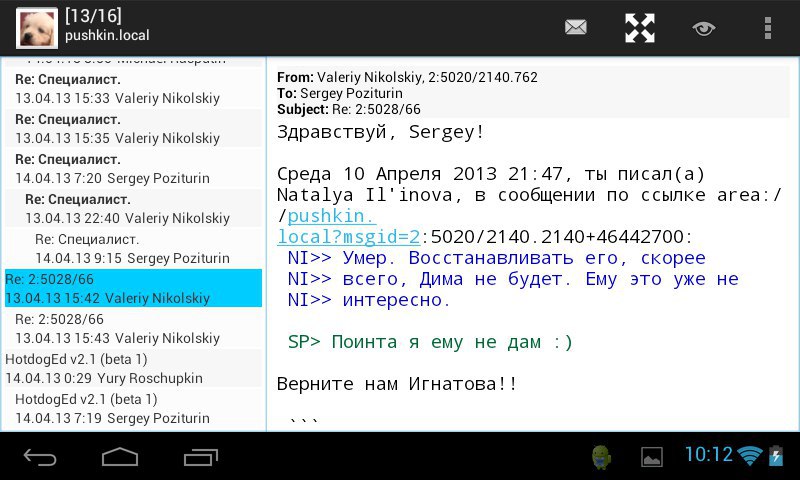The height and width of the screenshot is (480, 800).
Task: Open message Re: 2:5028/66 from 13.04.13 15:43
Action: (x=133, y=328)
